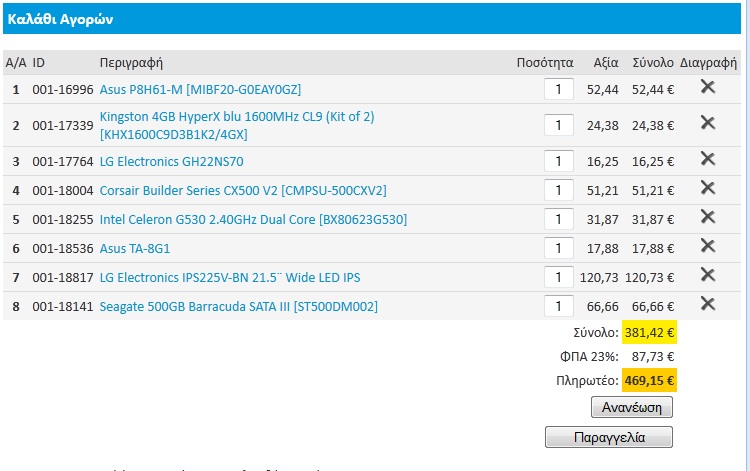Remove Corsair CX500 V2 item
Viewport: 750px width, 471px height.
708,188
